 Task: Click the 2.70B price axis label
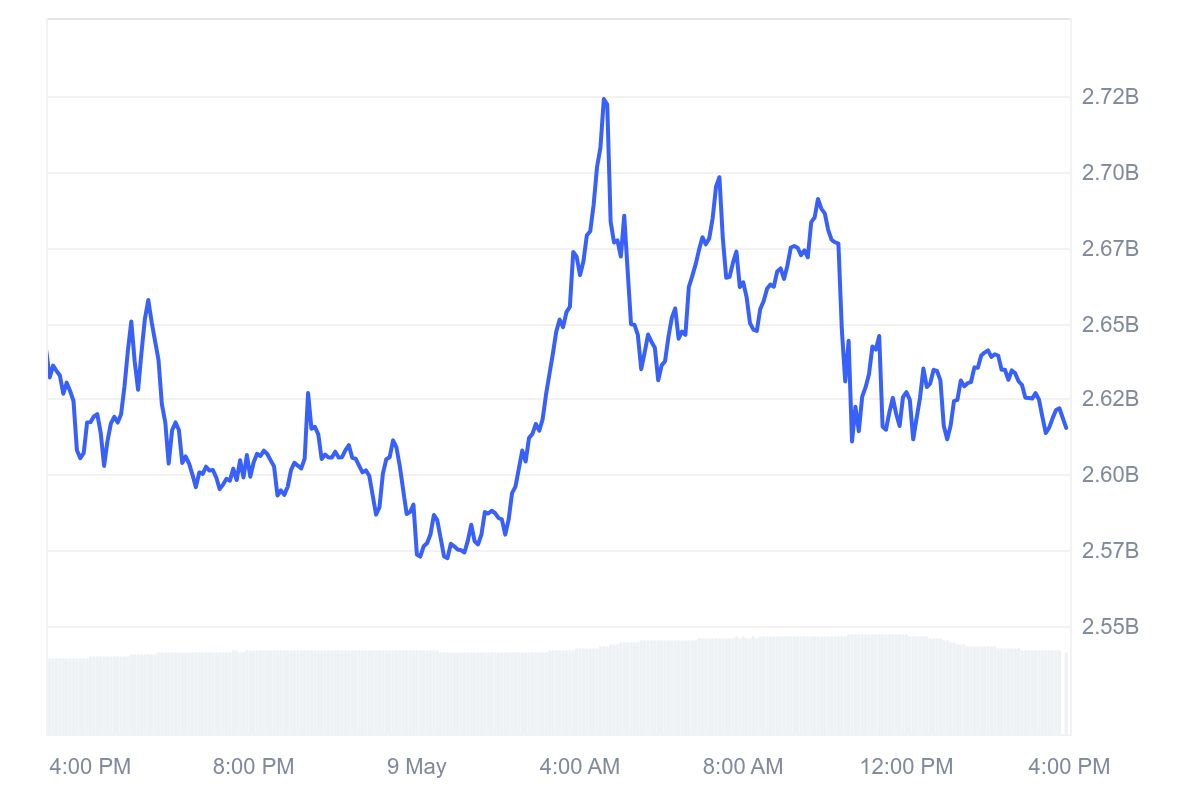pos(1110,173)
